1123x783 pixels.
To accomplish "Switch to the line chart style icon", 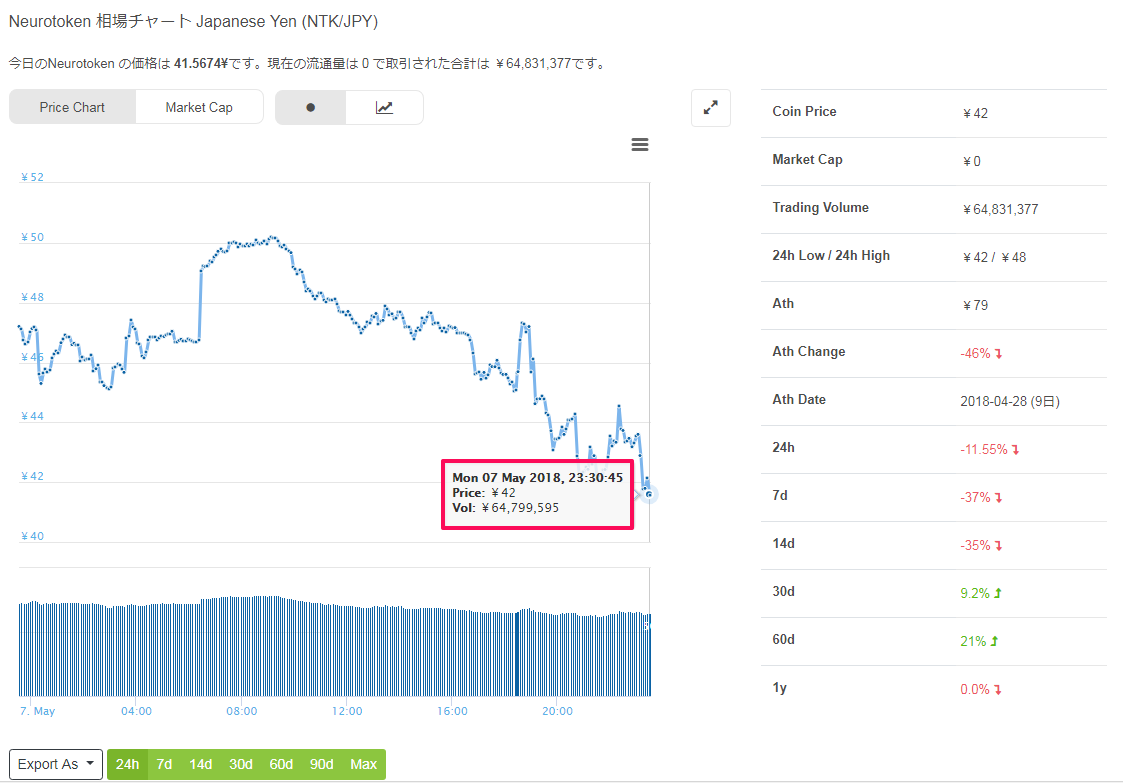I will (384, 108).
